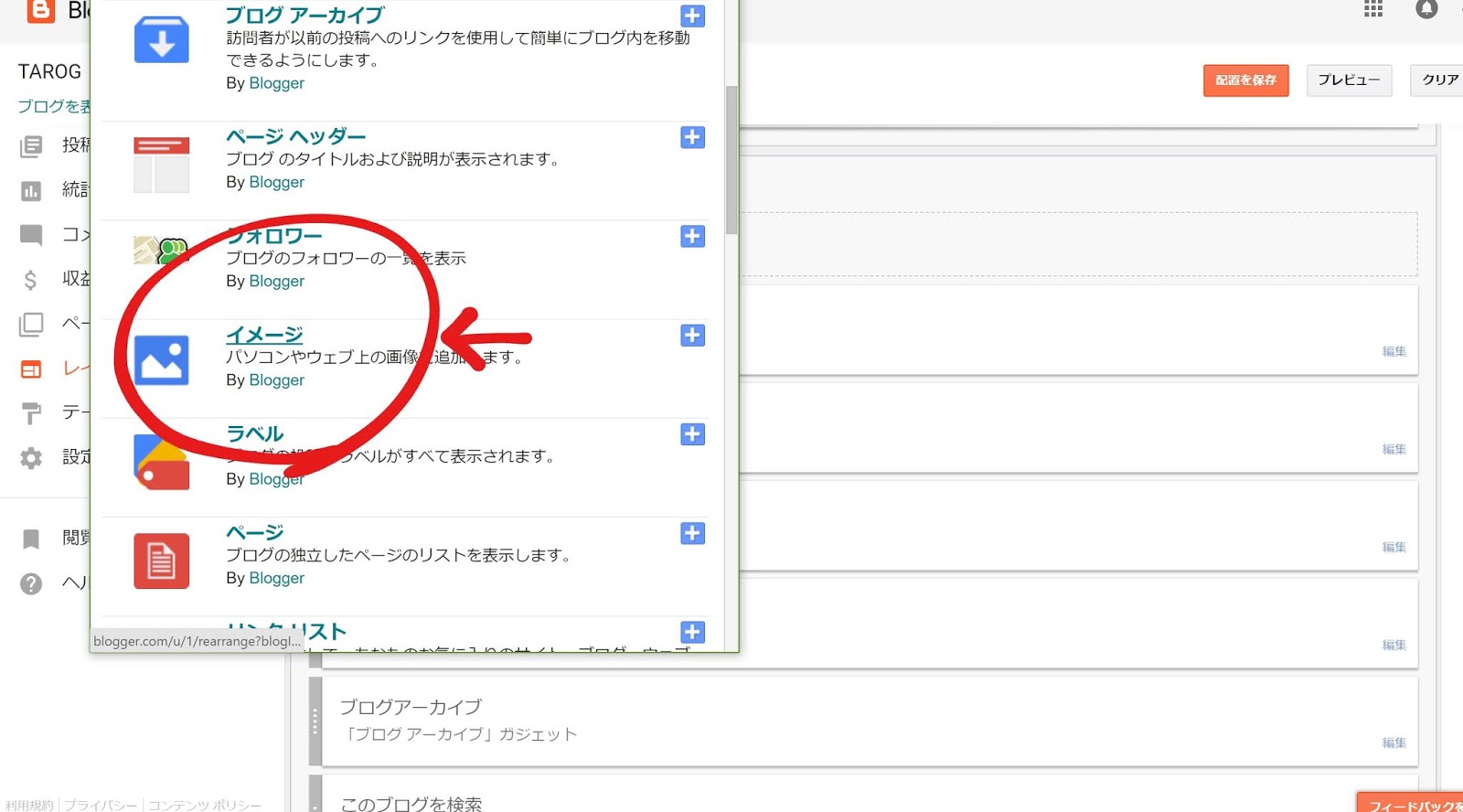Screen dimensions: 1463x812
Task: Click the Blogger orange logo
Action: 41,10
